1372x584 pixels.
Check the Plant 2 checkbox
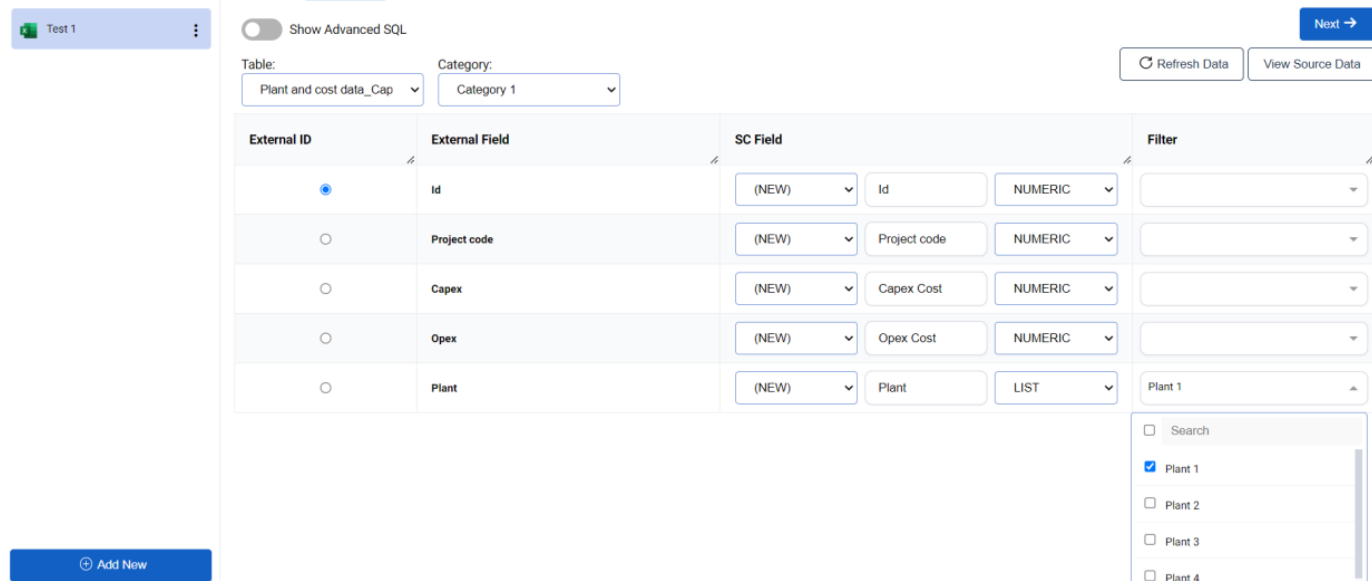(1149, 503)
